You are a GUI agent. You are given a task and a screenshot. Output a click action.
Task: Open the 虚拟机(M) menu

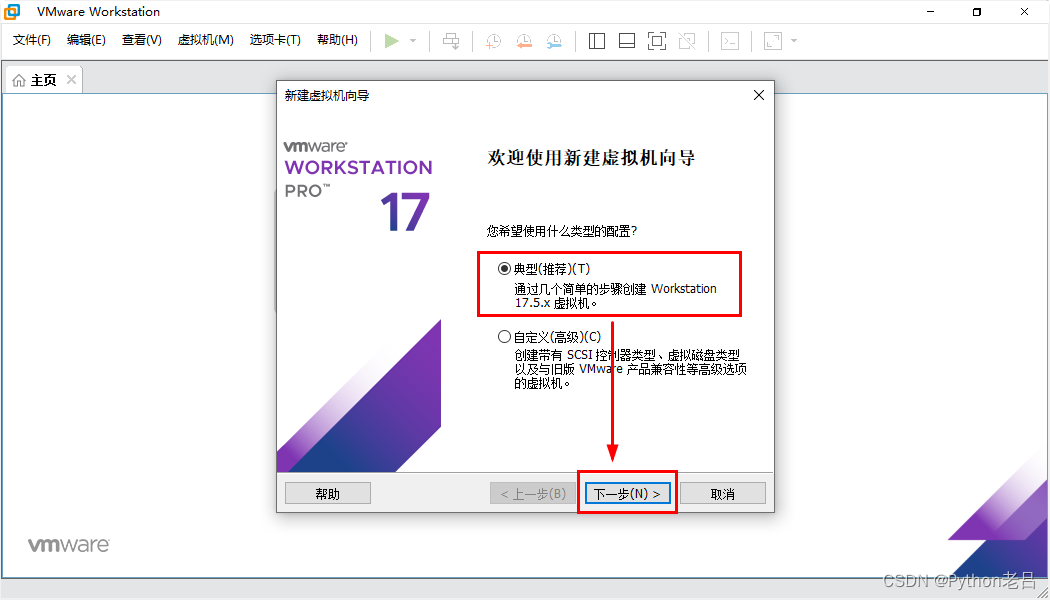[206, 40]
